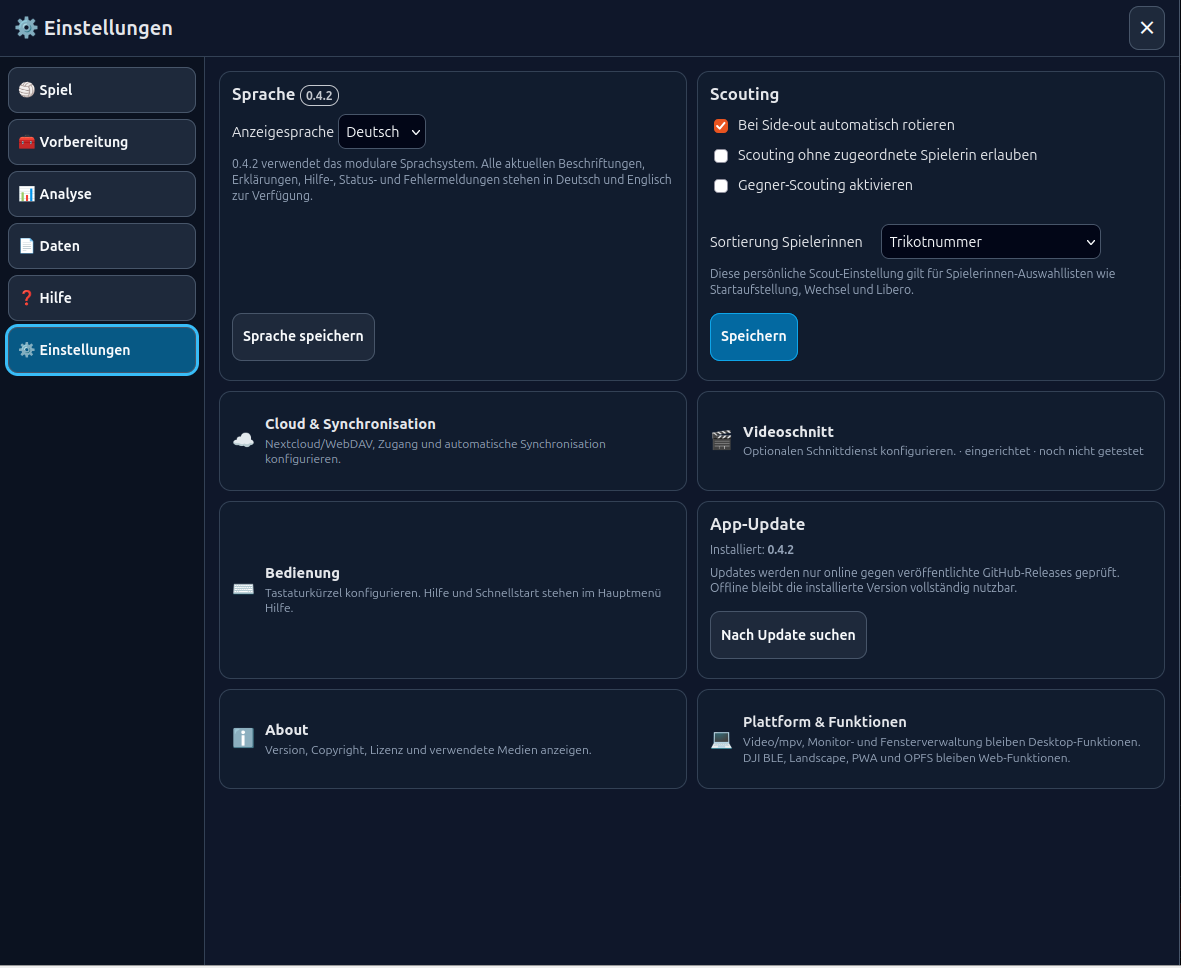The image size is (1181, 968).
Task: Select the Einstellungen sidebar tab
Action: 102,350
